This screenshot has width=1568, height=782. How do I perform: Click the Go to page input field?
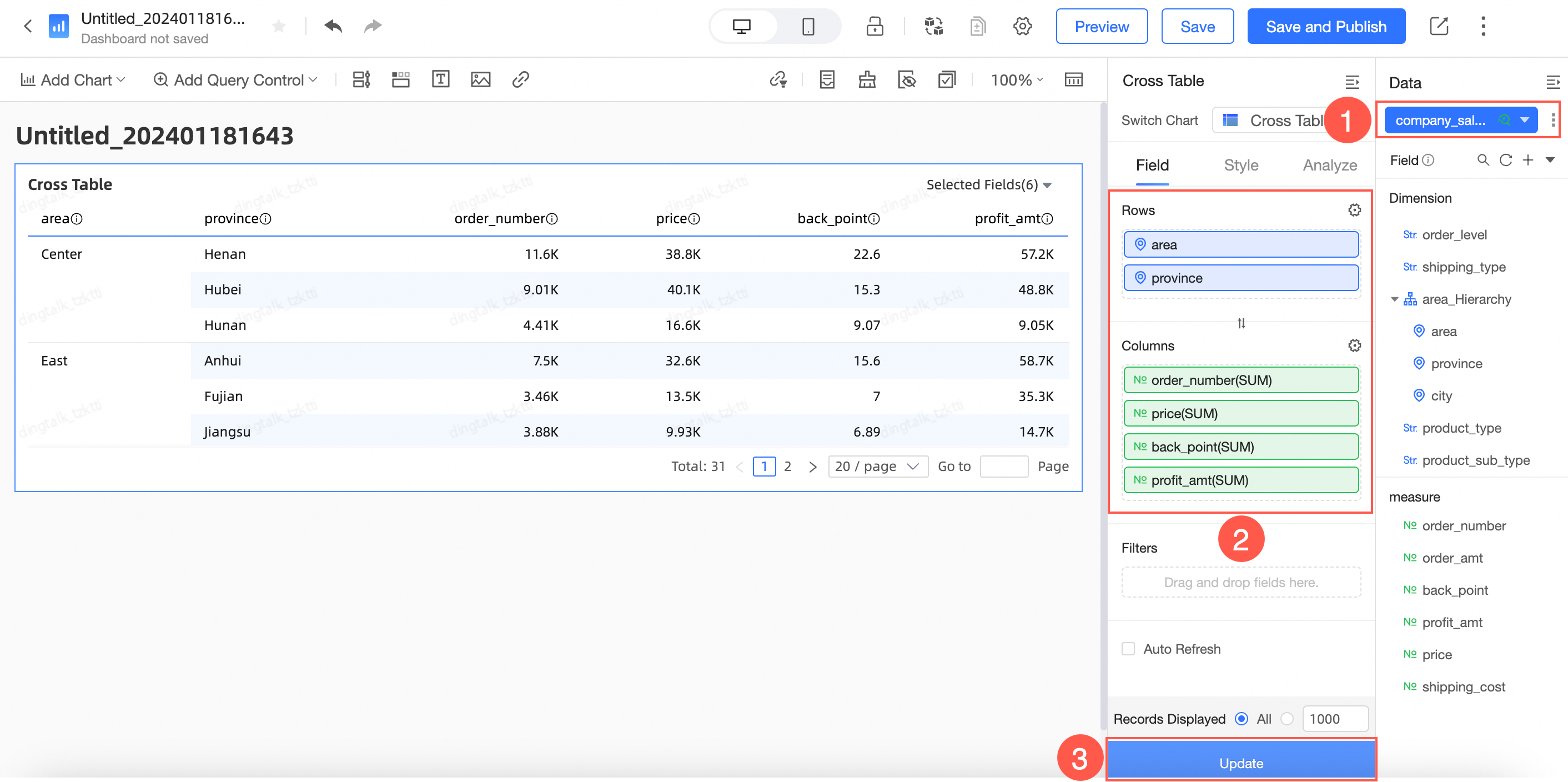tap(1004, 467)
